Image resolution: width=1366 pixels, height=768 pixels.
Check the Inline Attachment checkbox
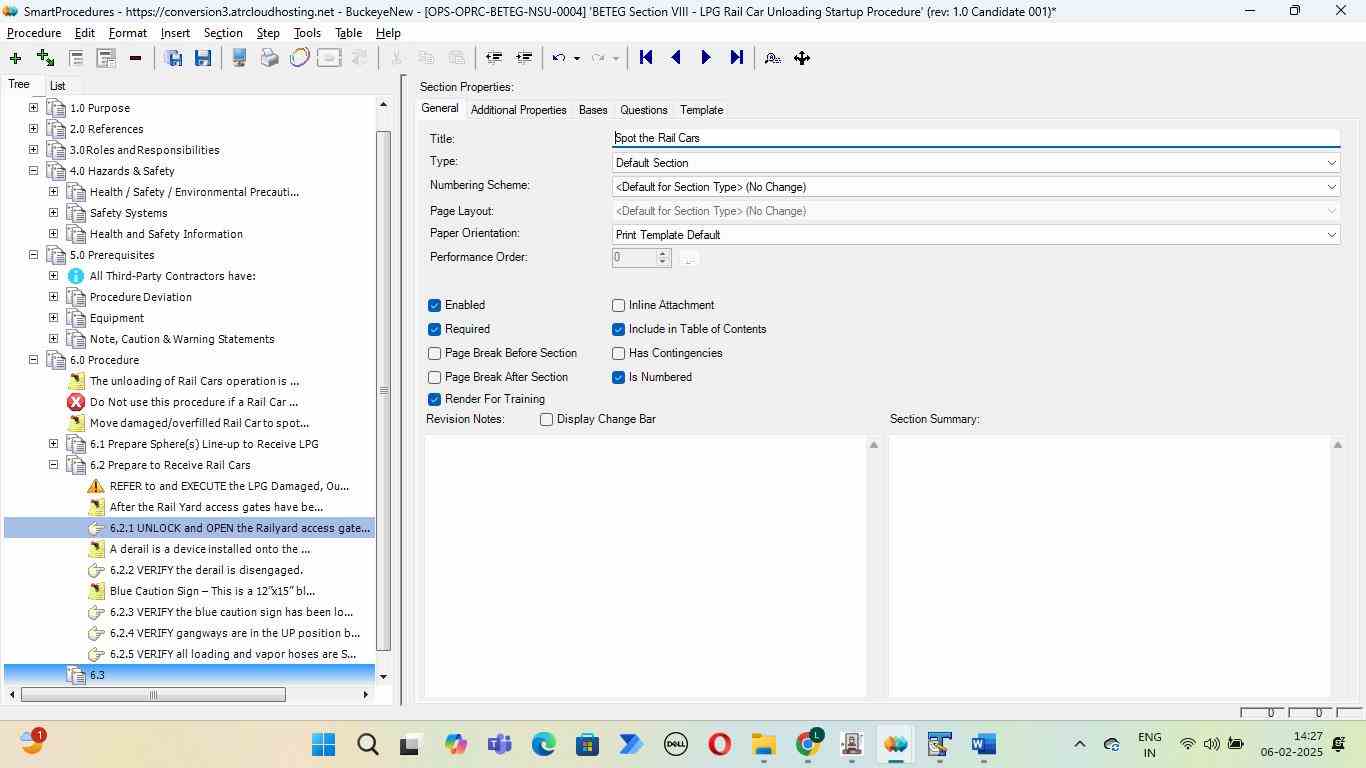pos(618,305)
